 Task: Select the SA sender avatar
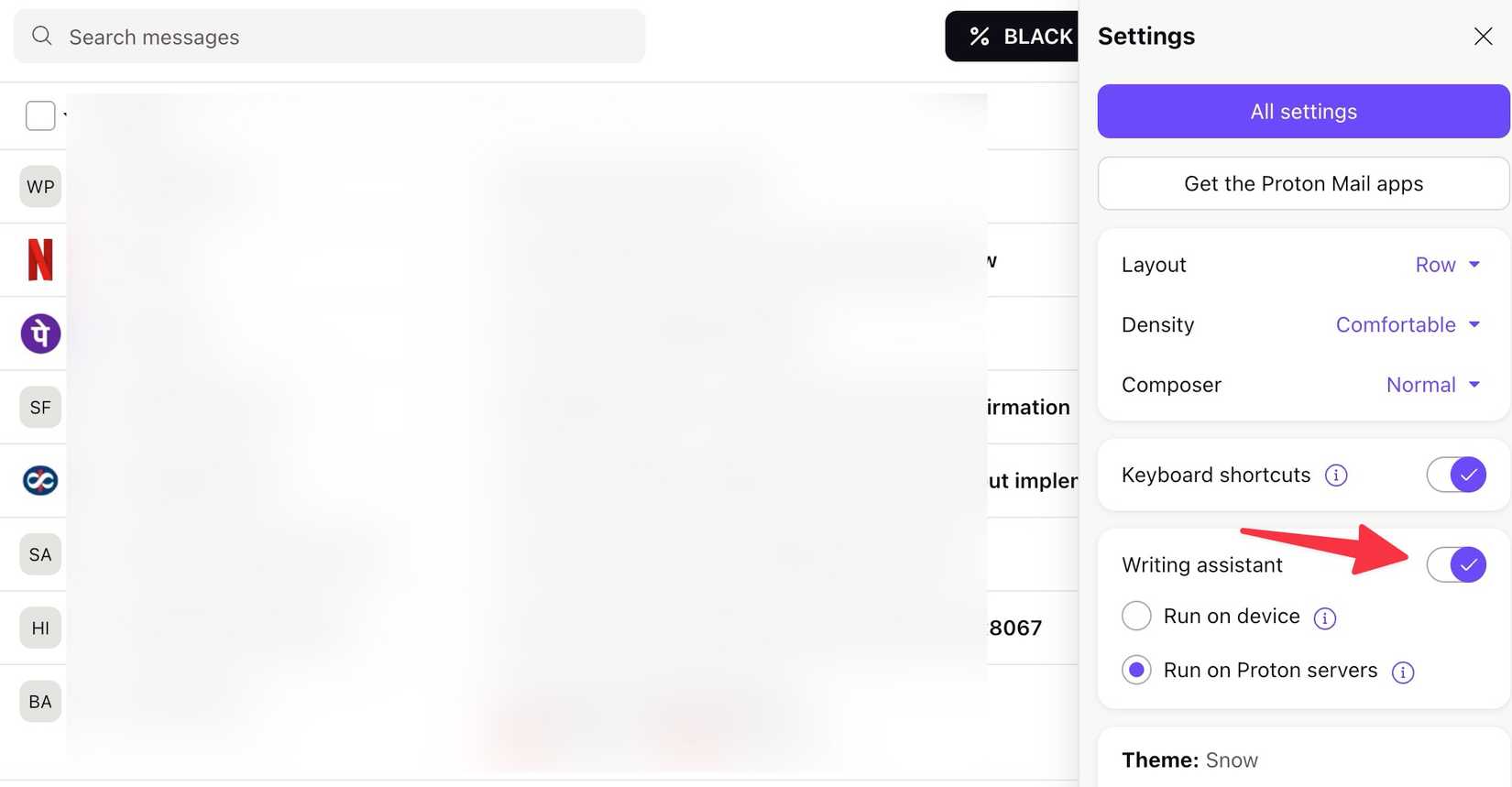pos(39,554)
